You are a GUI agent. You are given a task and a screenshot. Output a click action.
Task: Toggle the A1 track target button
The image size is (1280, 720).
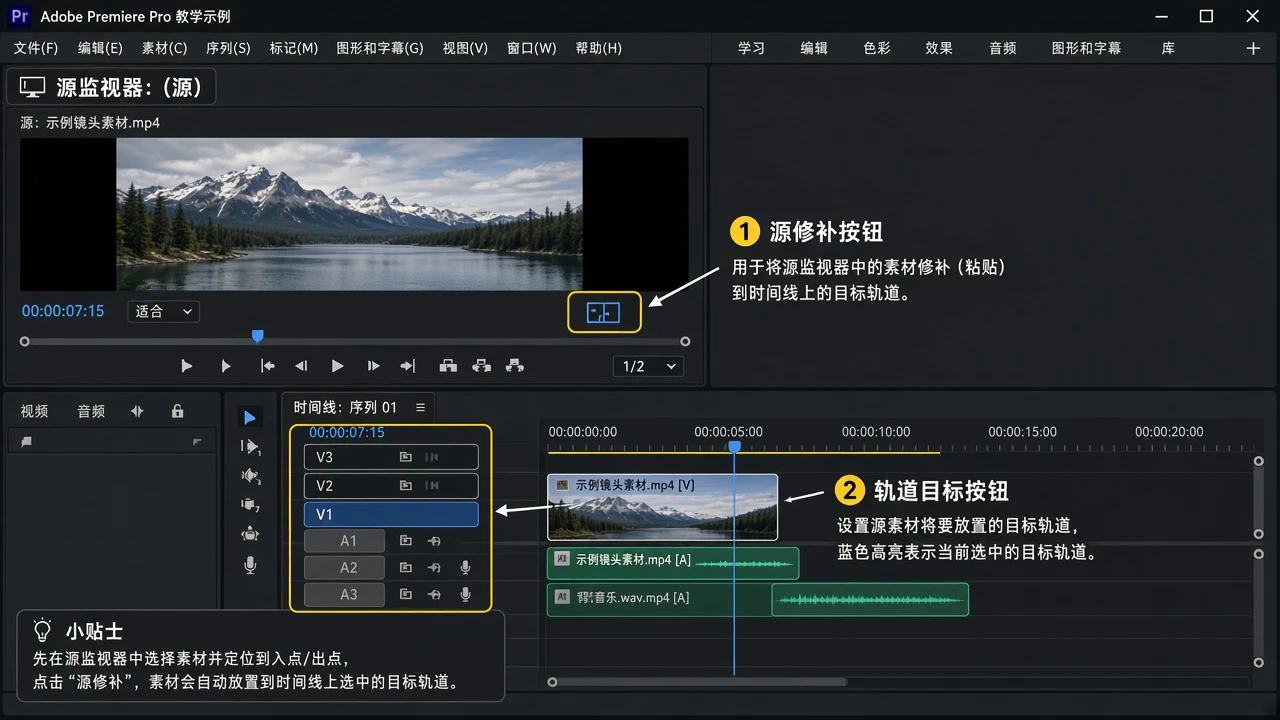(345, 541)
